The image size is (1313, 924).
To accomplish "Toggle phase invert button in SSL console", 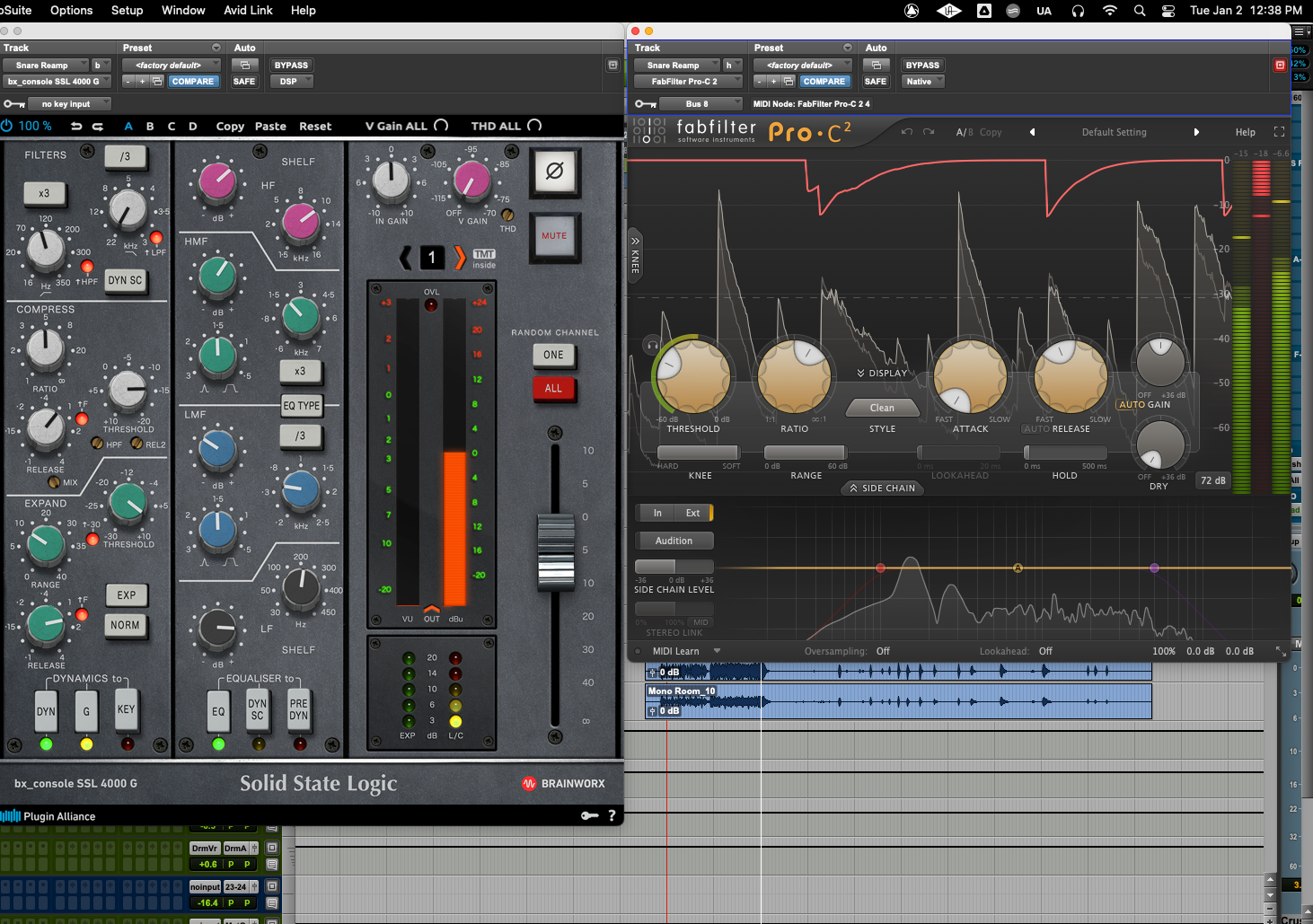I will 554,172.
